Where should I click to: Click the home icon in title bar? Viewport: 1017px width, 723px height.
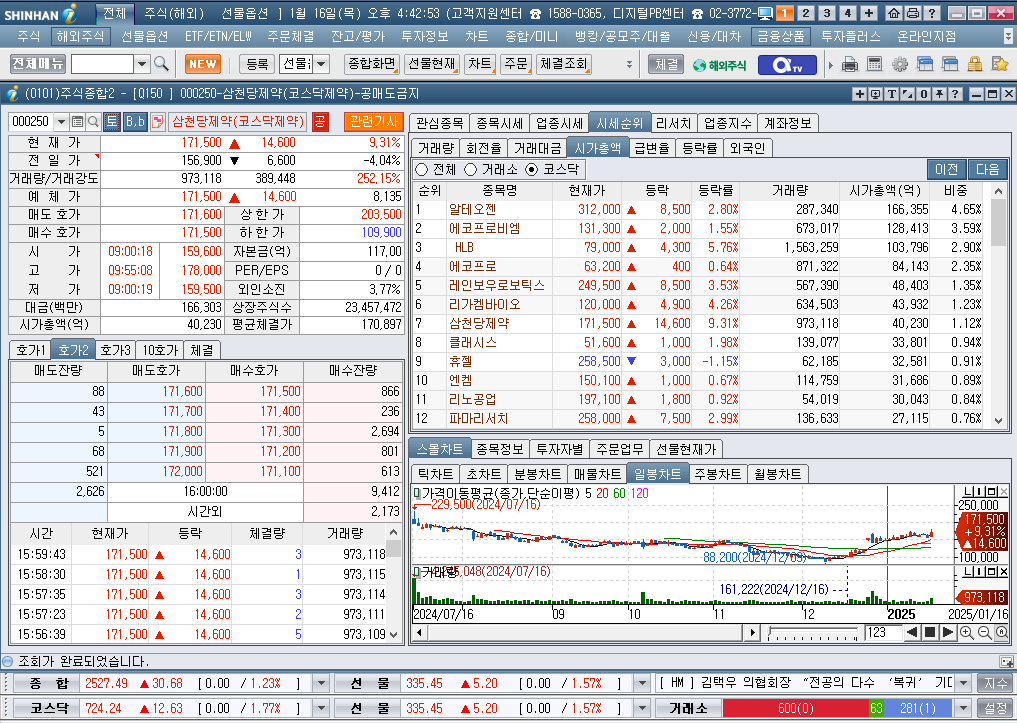894,13
